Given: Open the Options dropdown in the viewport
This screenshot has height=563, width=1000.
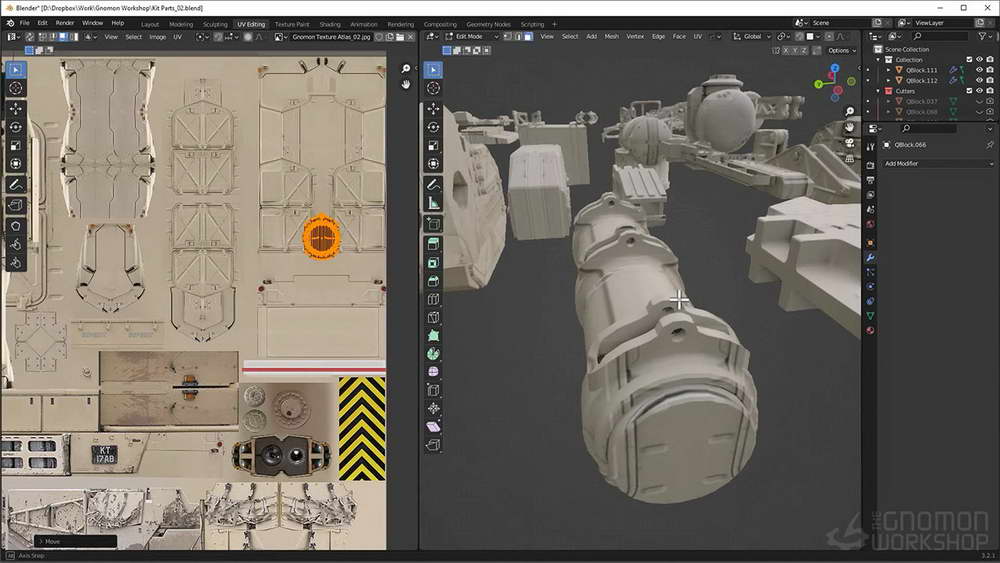Looking at the screenshot, I should click(x=842, y=50).
